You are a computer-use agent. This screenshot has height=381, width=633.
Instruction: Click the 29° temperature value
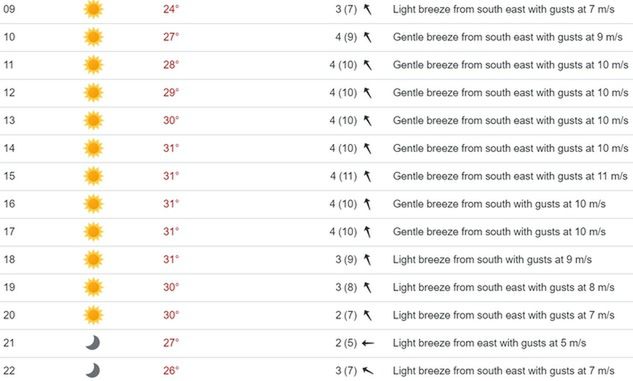(x=171, y=92)
